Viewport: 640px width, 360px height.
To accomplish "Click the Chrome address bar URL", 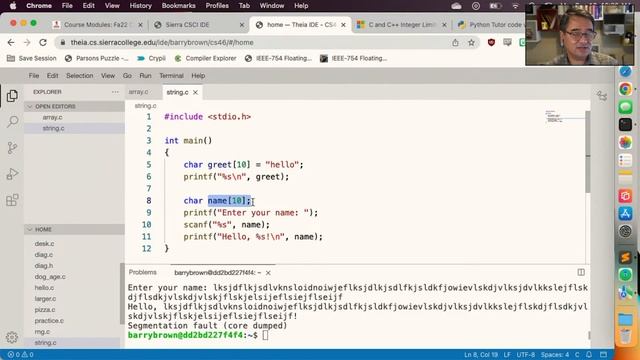I will pos(162,42).
